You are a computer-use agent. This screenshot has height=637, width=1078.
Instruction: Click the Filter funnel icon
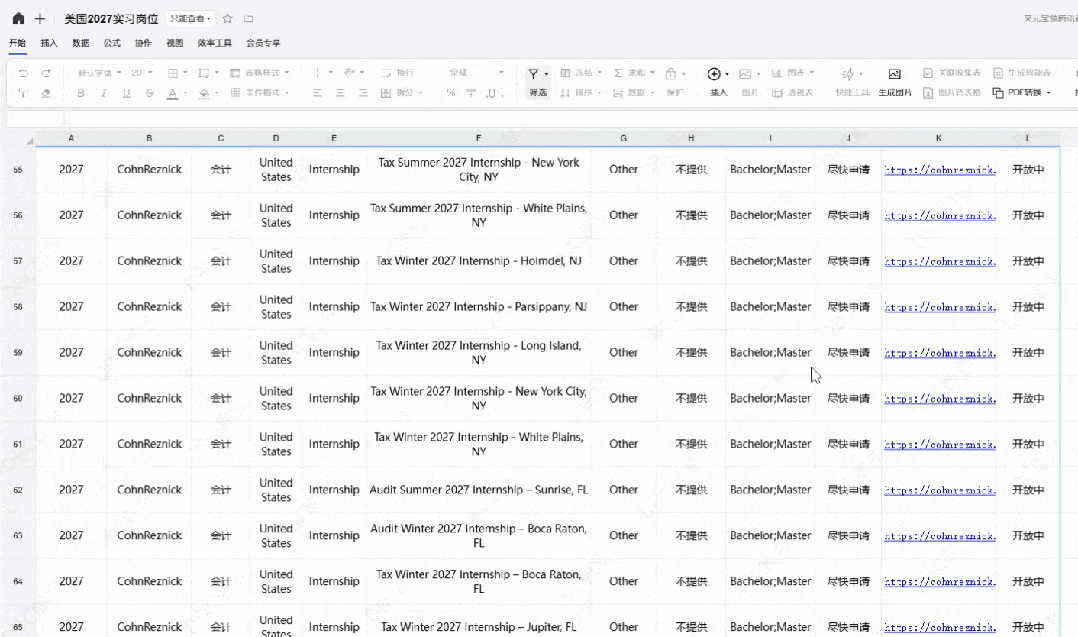click(533, 74)
